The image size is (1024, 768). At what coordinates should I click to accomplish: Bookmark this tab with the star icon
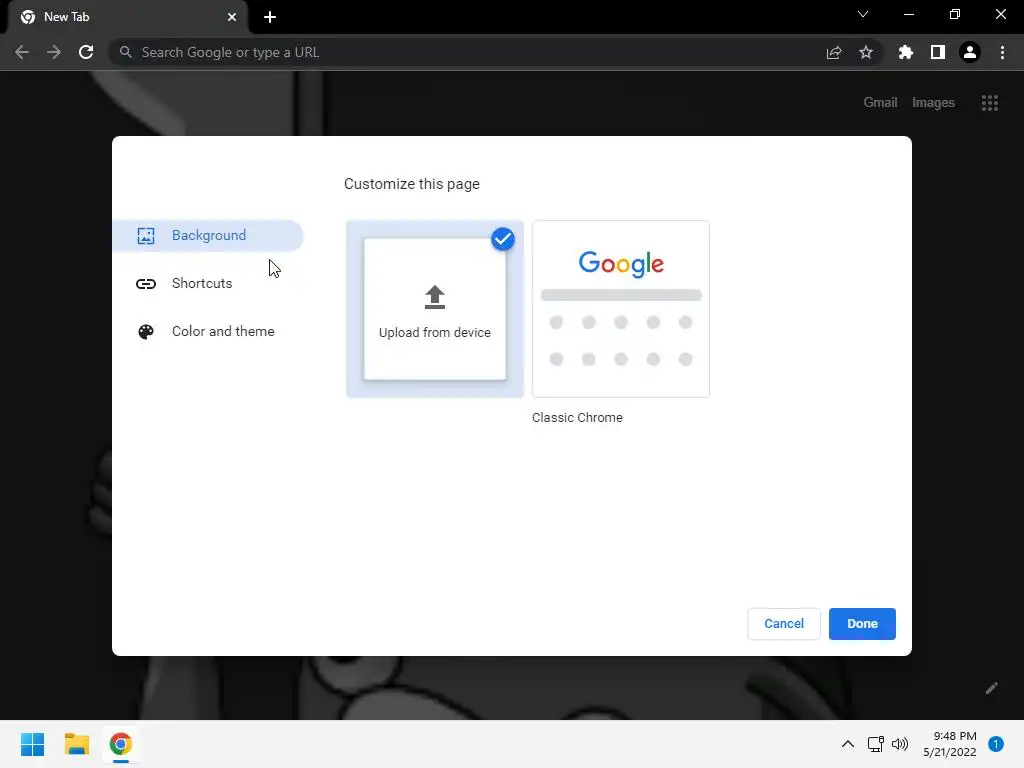866,52
